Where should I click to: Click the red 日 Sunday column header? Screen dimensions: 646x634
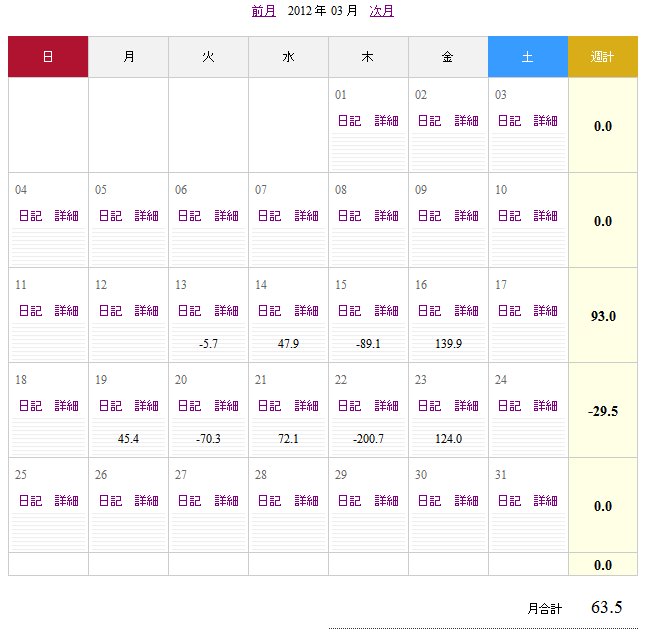pos(48,57)
